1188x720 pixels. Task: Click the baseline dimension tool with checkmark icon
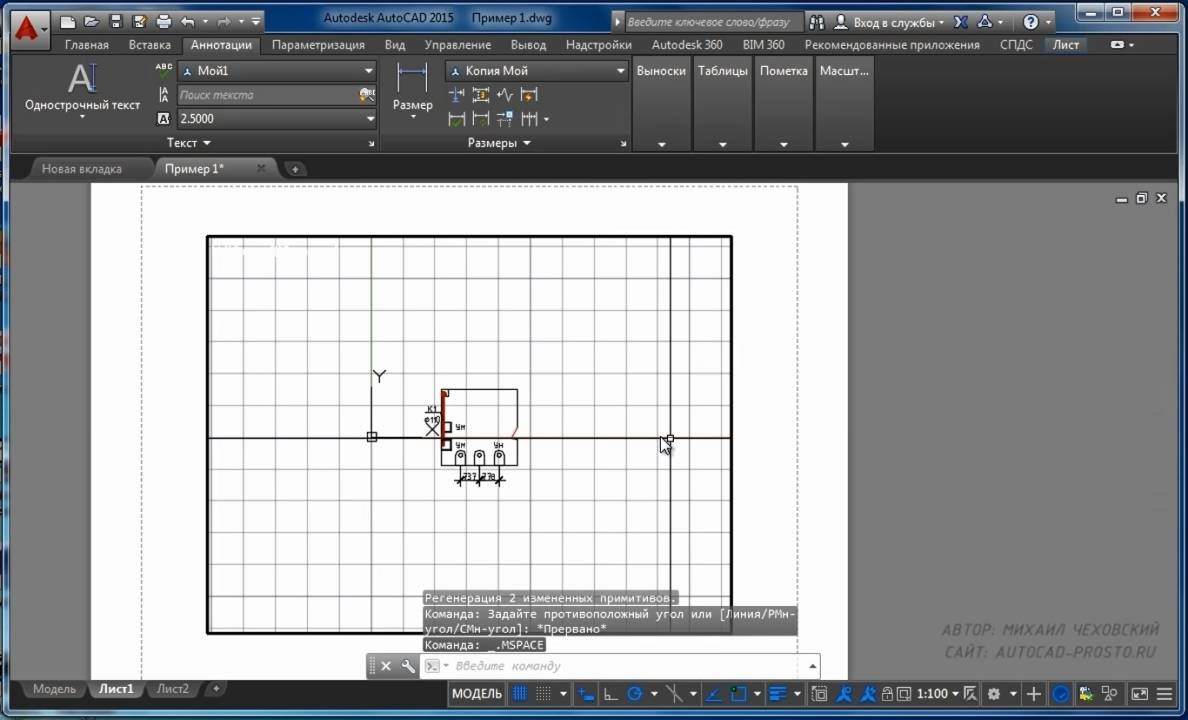pyautogui.click(x=456, y=119)
